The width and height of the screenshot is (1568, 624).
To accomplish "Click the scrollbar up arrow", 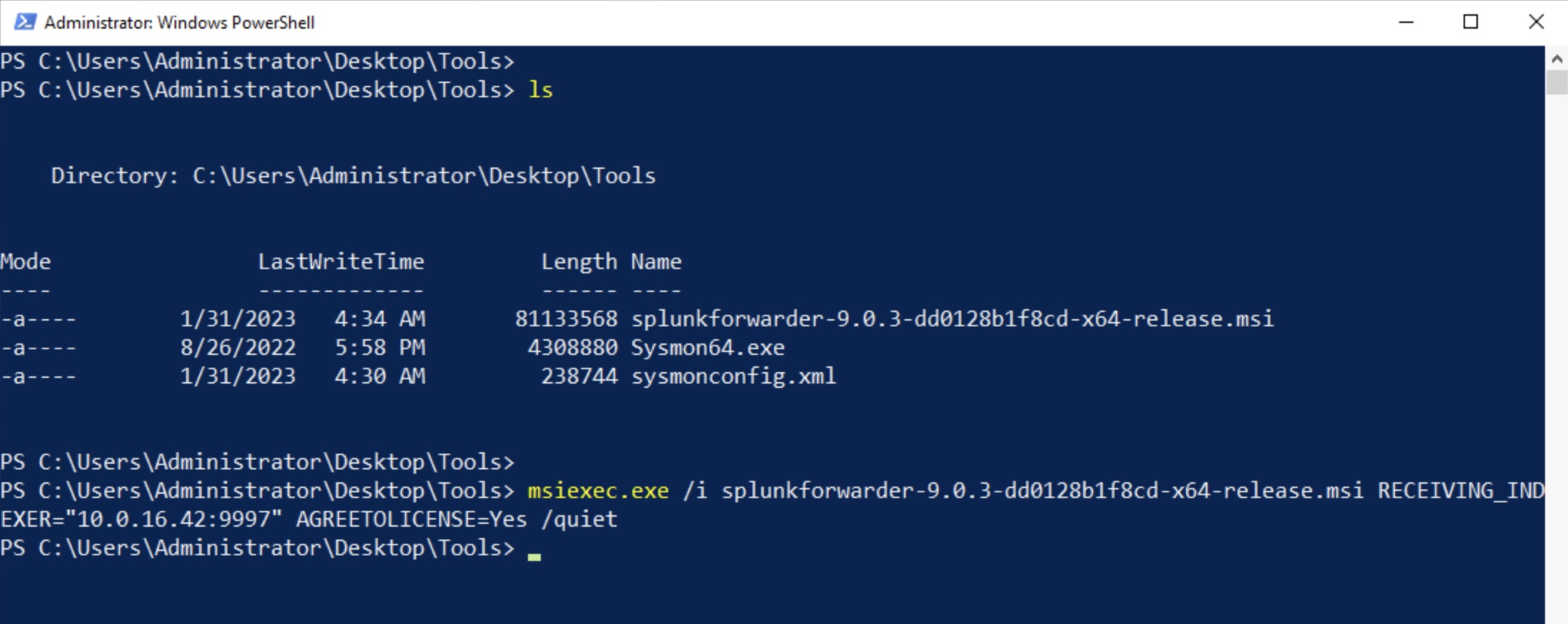I will [1557, 59].
